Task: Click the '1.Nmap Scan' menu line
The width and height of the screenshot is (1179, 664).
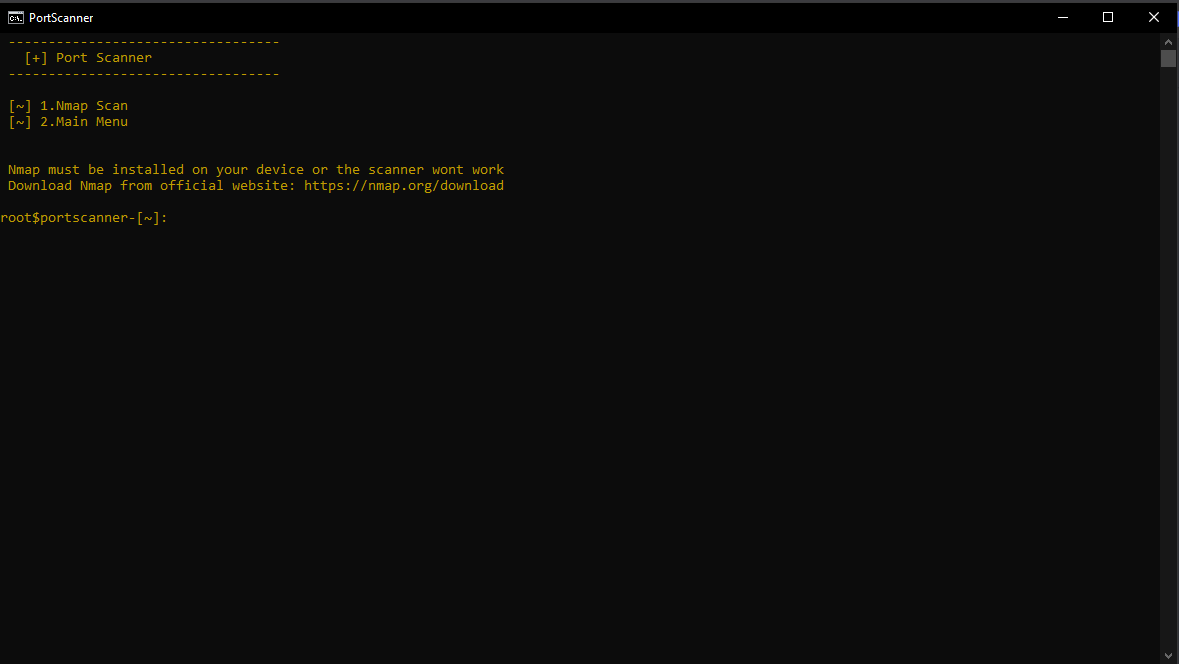Action: click(x=68, y=106)
